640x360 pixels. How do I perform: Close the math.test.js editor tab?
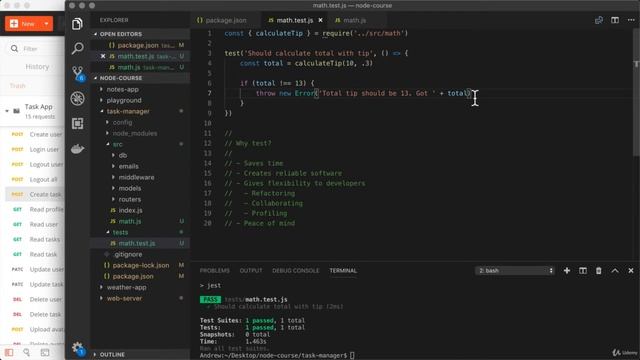[x=320, y=20]
